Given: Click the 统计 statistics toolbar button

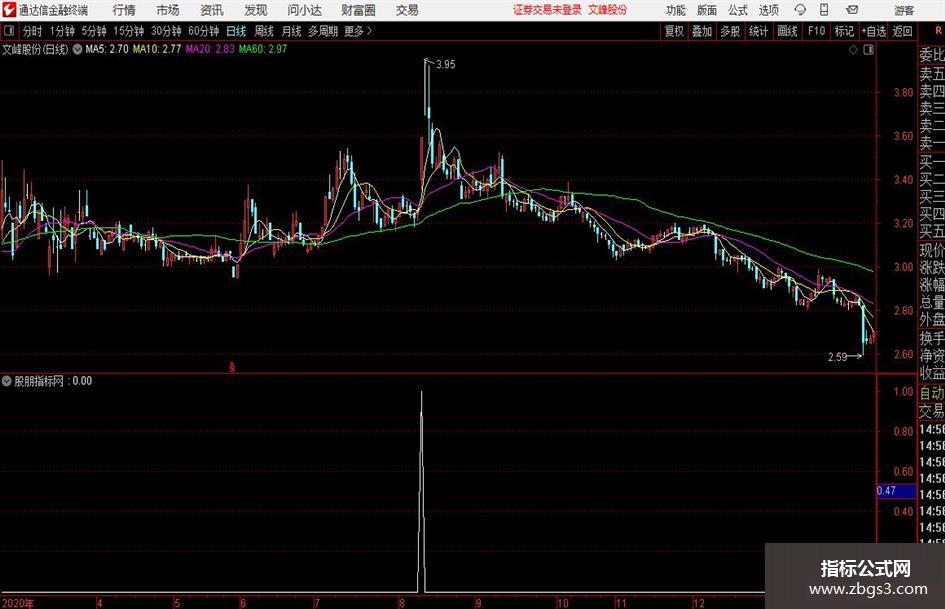Looking at the screenshot, I should click(x=759, y=31).
